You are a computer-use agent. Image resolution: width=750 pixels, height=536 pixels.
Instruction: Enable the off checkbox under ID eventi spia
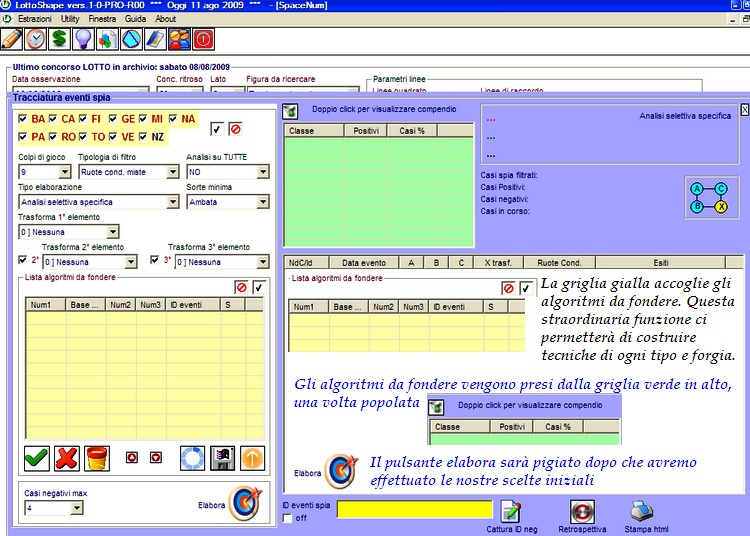click(287, 518)
